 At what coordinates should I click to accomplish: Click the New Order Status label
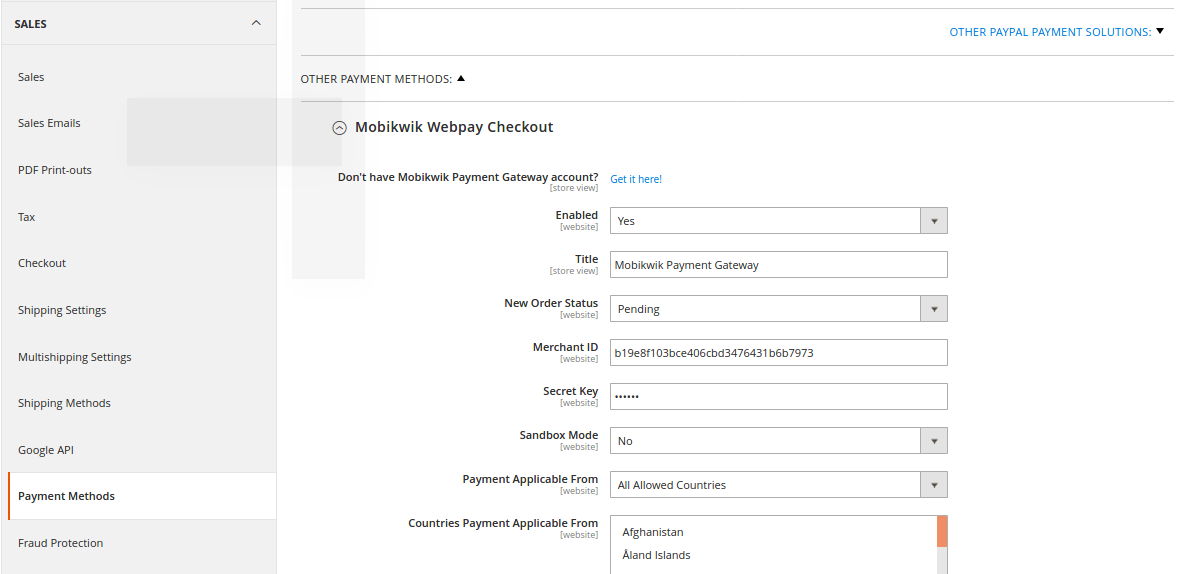(551, 303)
